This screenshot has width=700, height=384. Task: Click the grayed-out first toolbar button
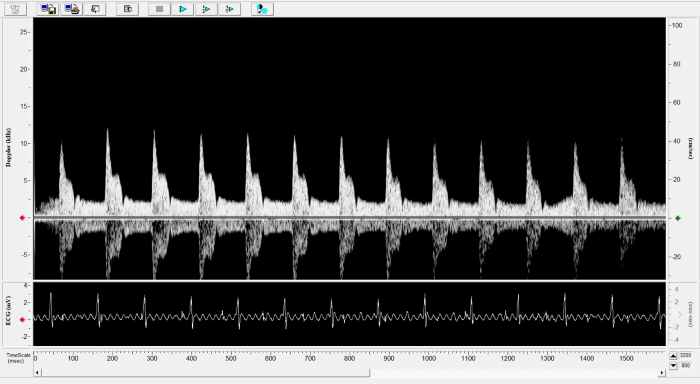pos(15,9)
